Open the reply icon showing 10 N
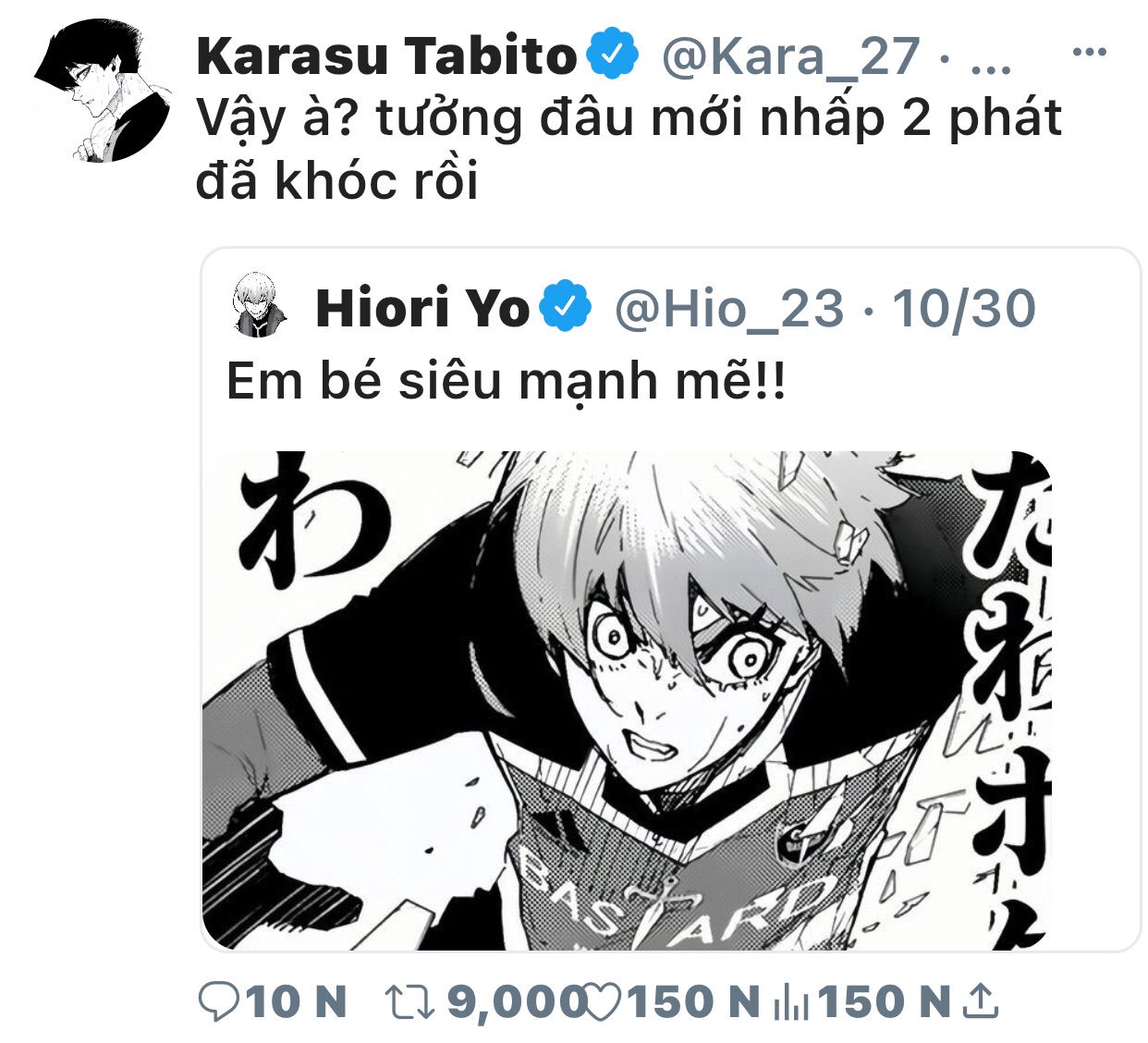The image size is (1148, 1043). point(218,1001)
